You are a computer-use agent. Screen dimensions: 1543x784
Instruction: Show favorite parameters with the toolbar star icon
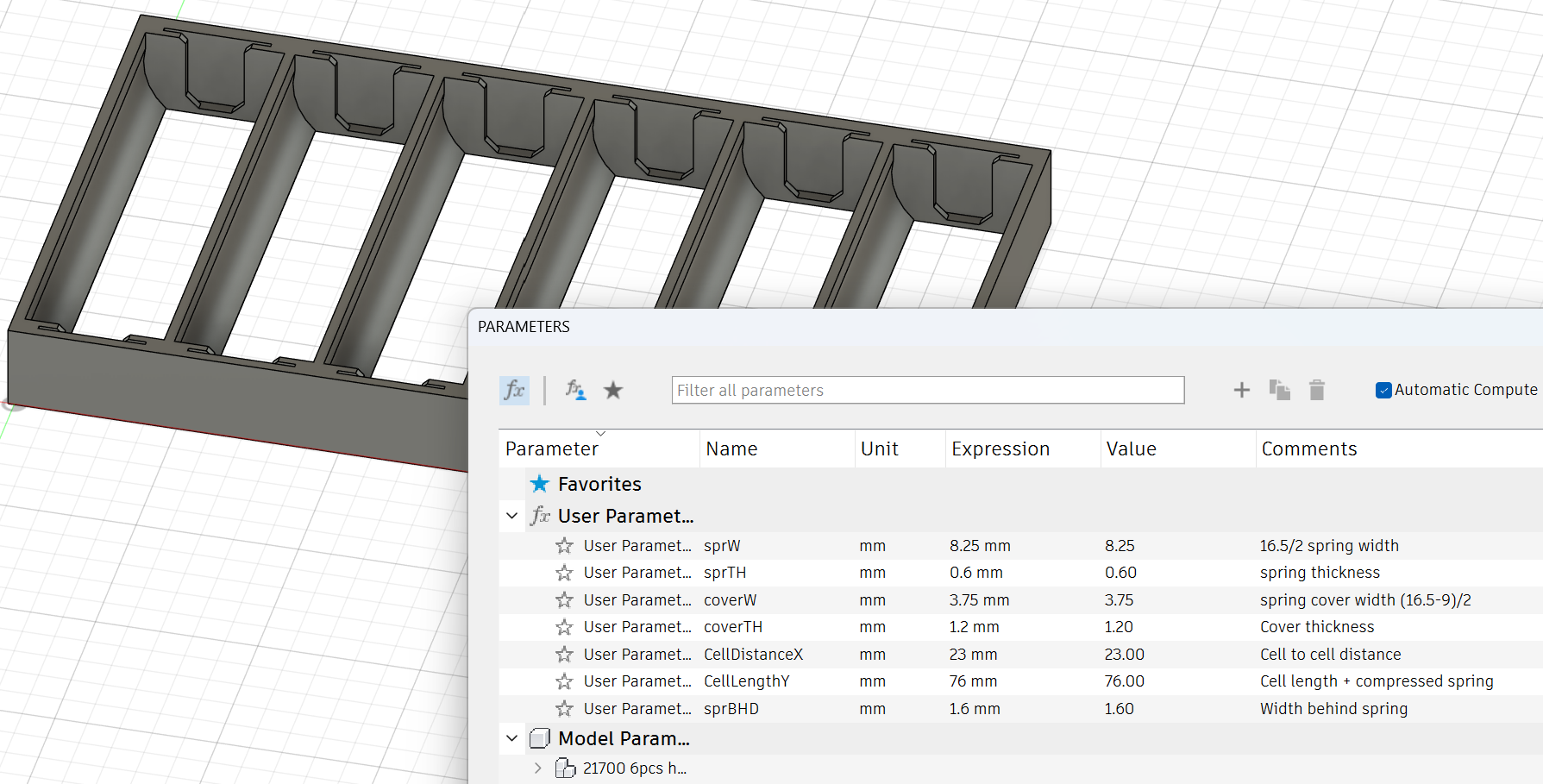point(613,390)
